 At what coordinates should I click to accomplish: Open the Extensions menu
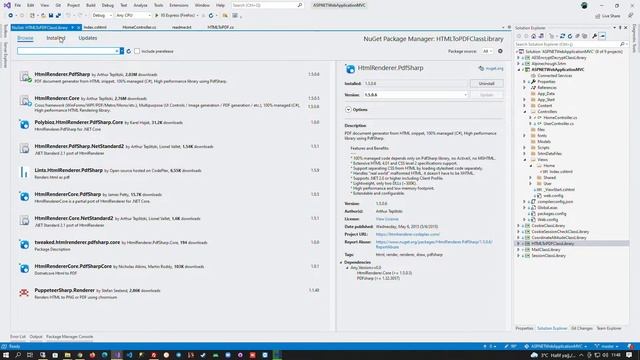[x=179, y=5]
